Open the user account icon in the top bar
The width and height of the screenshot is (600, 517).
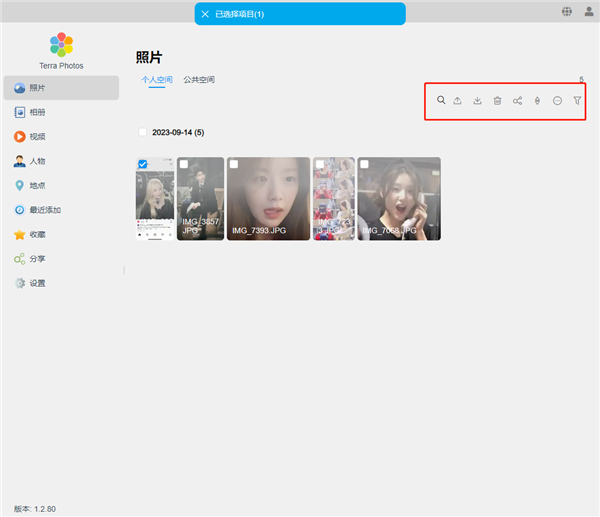pos(589,11)
